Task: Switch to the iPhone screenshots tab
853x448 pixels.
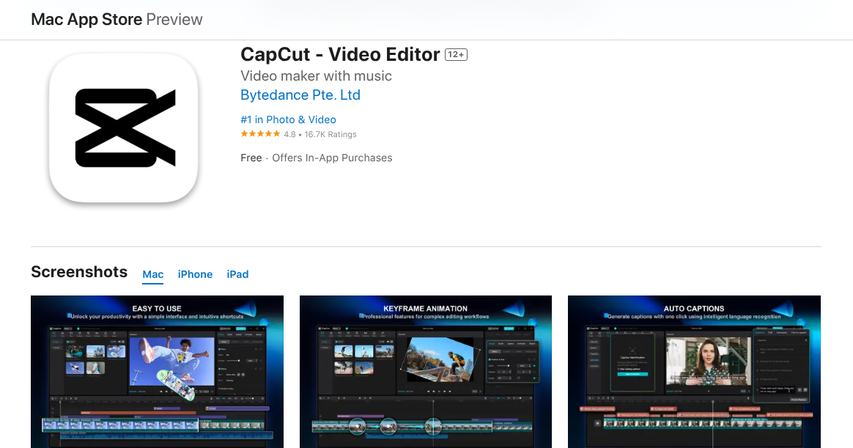Action: coord(195,275)
